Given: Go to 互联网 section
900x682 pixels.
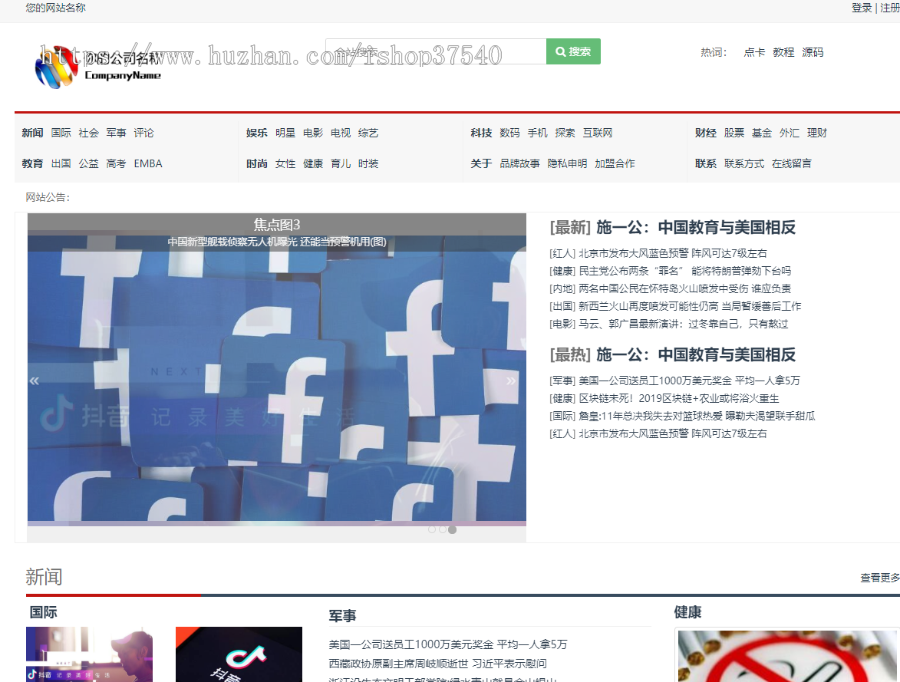Looking at the screenshot, I should tap(598, 133).
